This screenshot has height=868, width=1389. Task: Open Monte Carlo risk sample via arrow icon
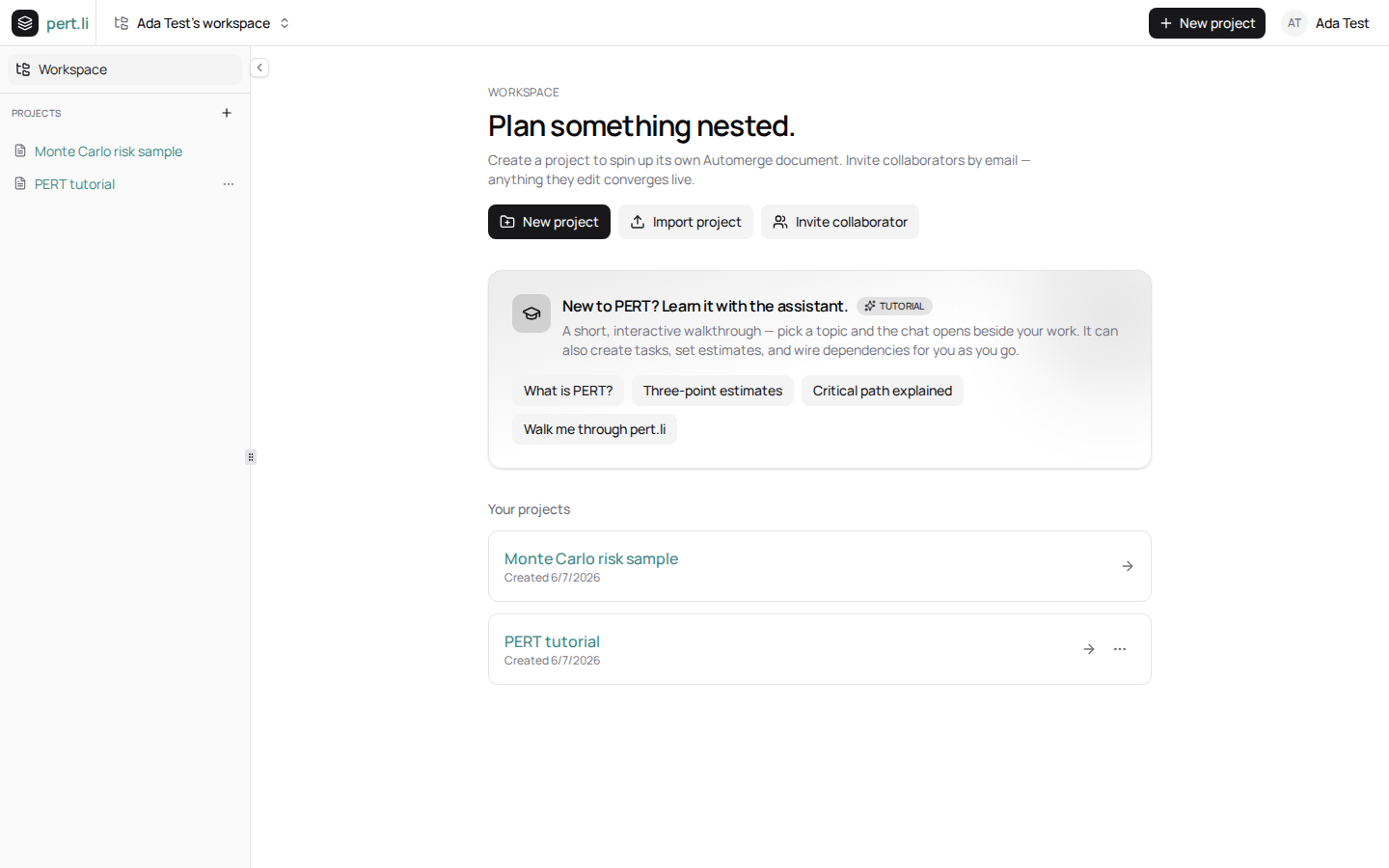pyautogui.click(x=1128, y=566)
